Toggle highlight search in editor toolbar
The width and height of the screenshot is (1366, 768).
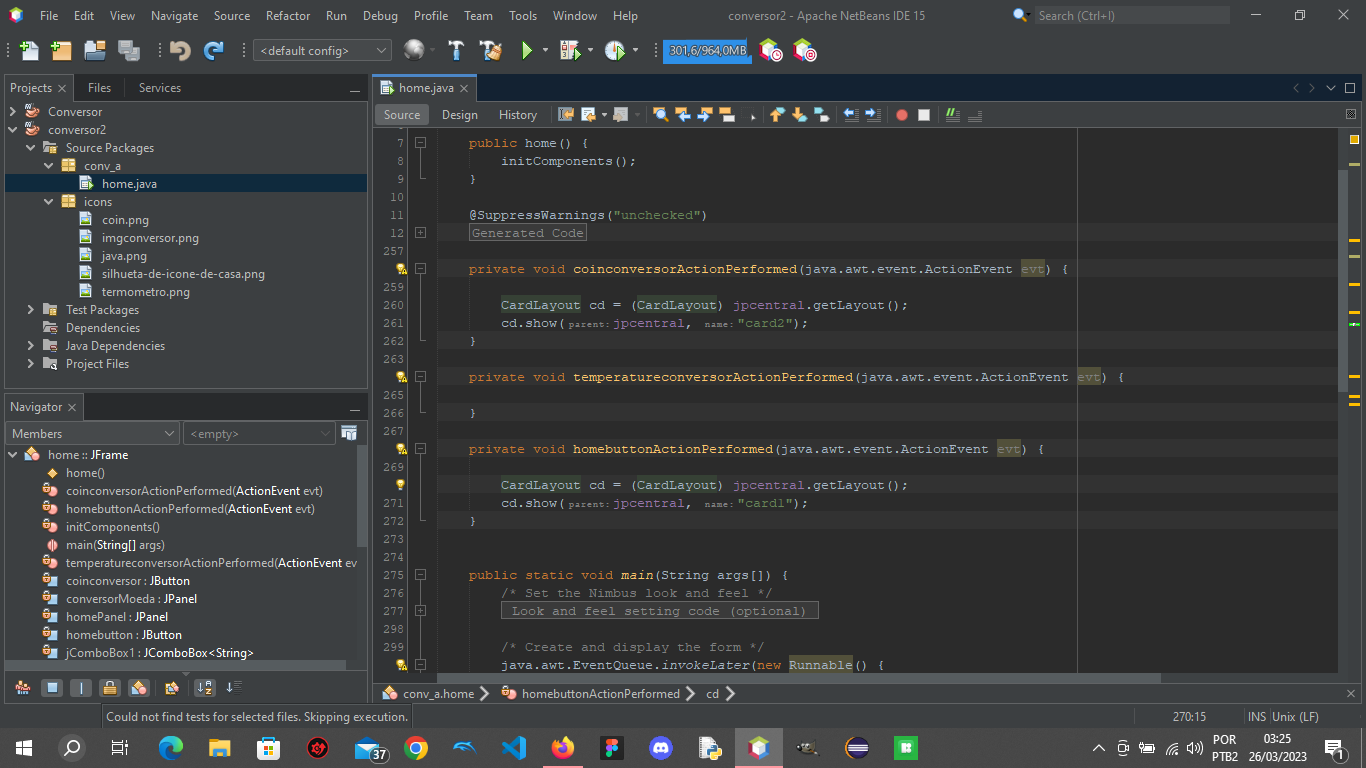click(x=727, y=115)
